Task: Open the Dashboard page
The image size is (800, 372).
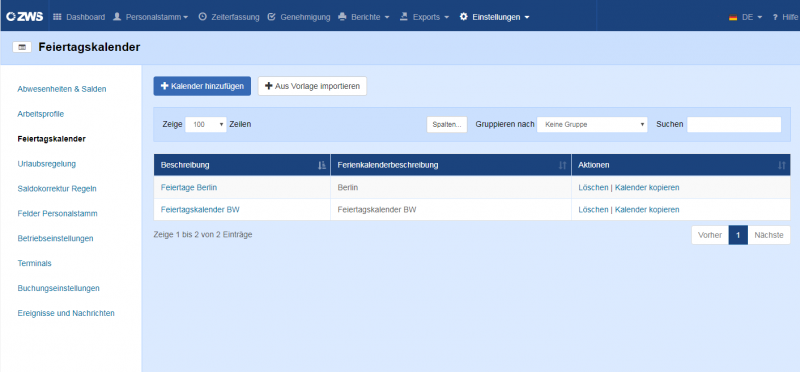Action: pyautogui.click(x=79, y=17)
